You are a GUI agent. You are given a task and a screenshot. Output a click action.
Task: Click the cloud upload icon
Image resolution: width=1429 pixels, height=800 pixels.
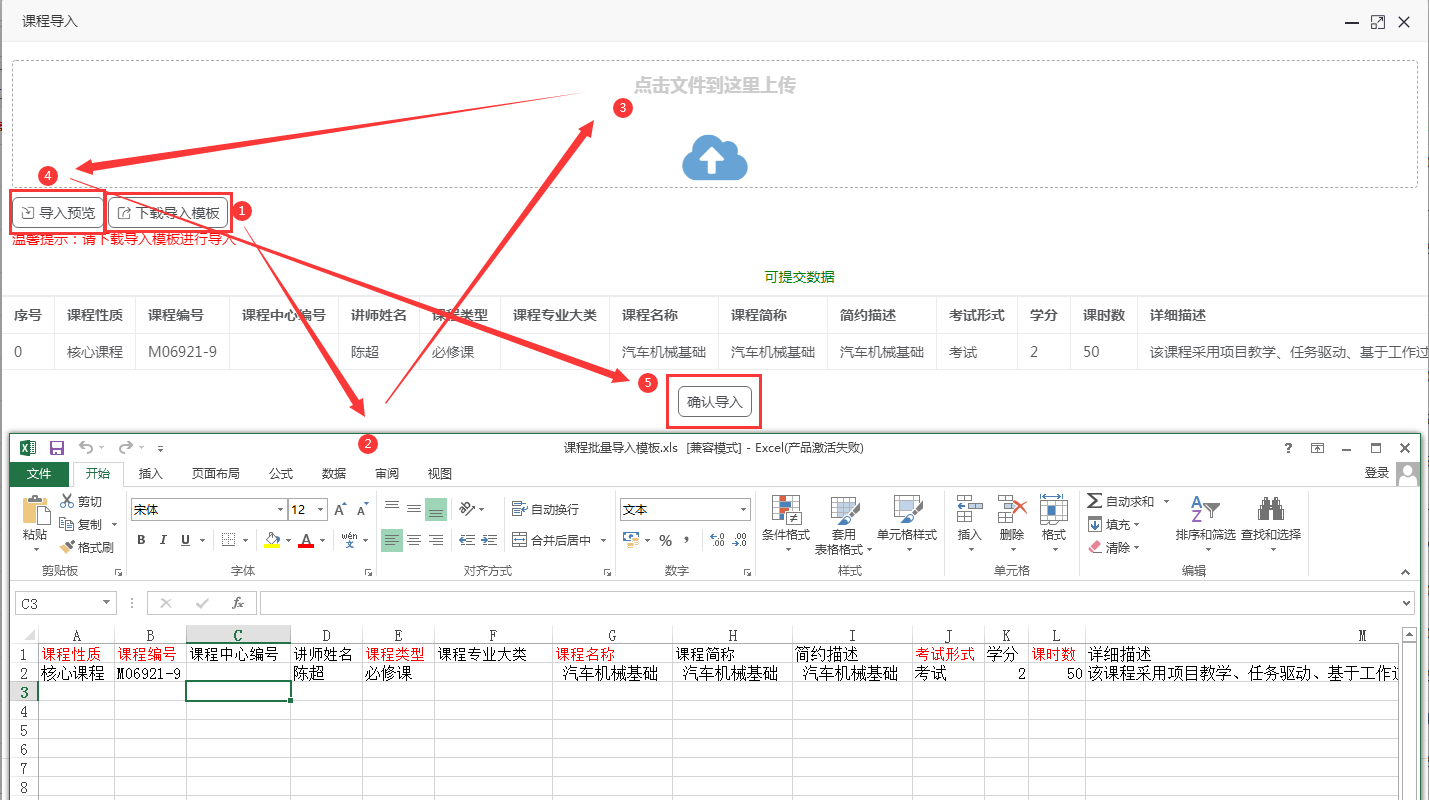pyautogui.click(x=714, y=158)
